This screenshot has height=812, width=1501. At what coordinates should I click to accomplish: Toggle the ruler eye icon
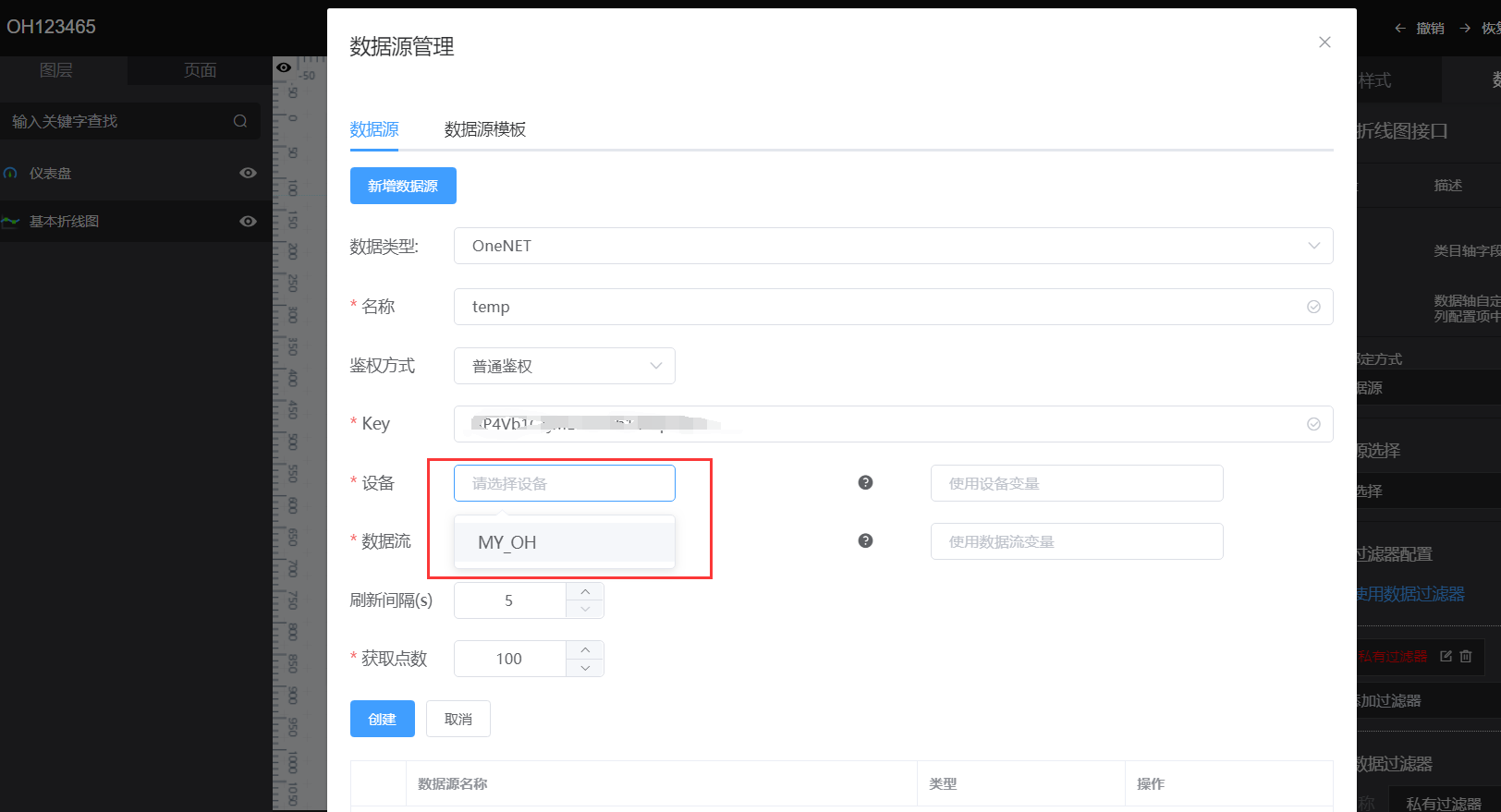point(284,67)
